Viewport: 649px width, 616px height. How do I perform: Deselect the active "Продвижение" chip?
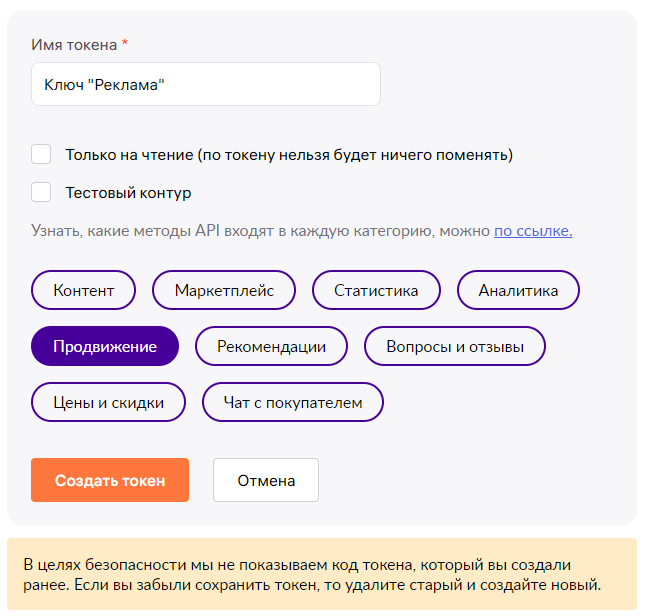coord(105,347)
